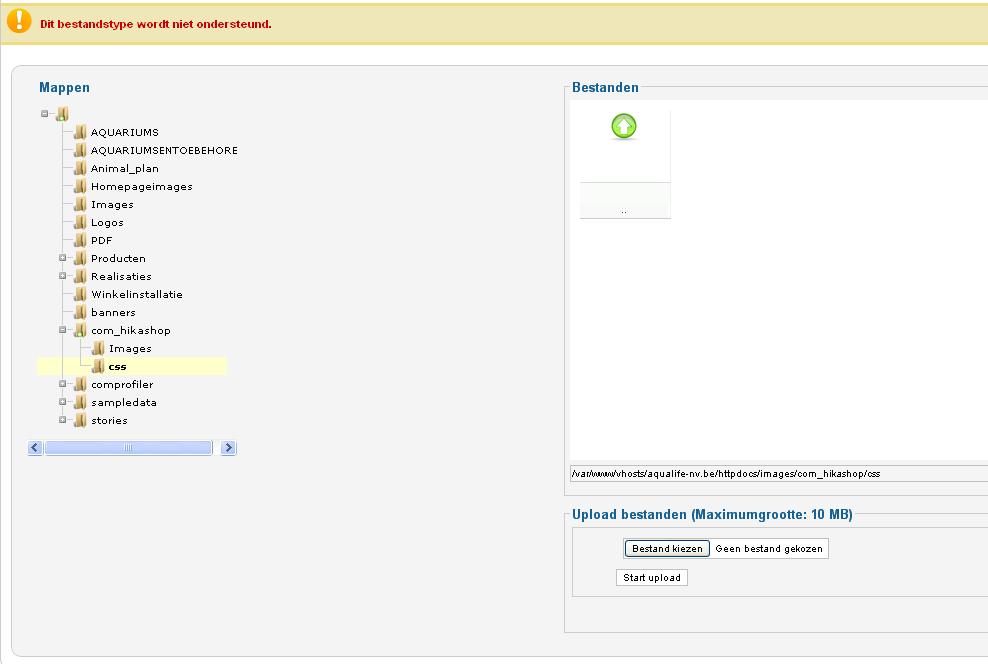The width and height of the screenshot is (988, 664).
Task: Click Bestand kiezen file chooser button
Action: click(x=667, y=549)
